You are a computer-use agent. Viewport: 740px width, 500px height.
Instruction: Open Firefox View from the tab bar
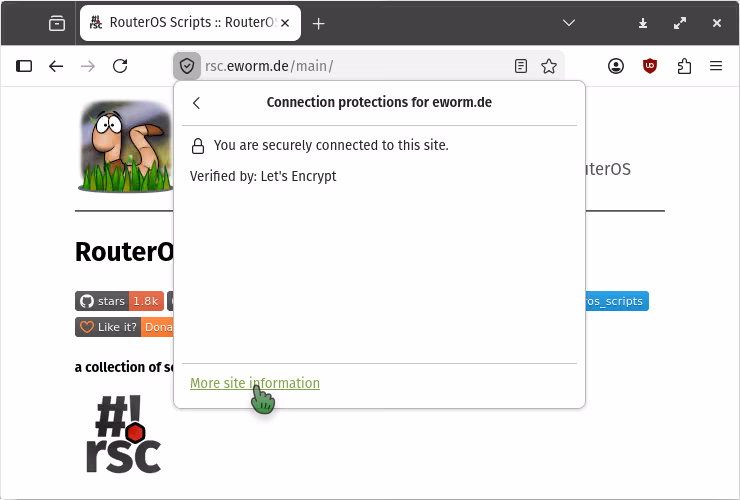coord(57,23)
